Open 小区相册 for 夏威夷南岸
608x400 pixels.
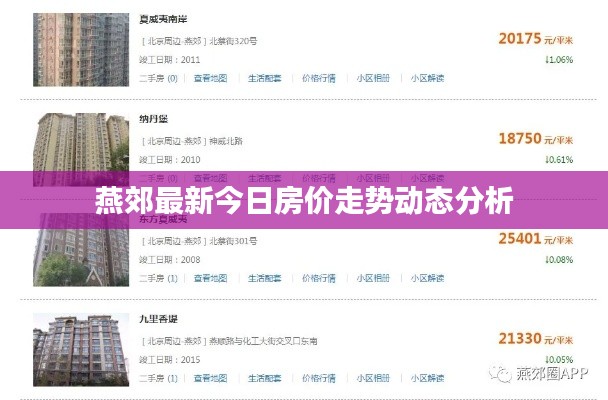click(x=373, y=78)
